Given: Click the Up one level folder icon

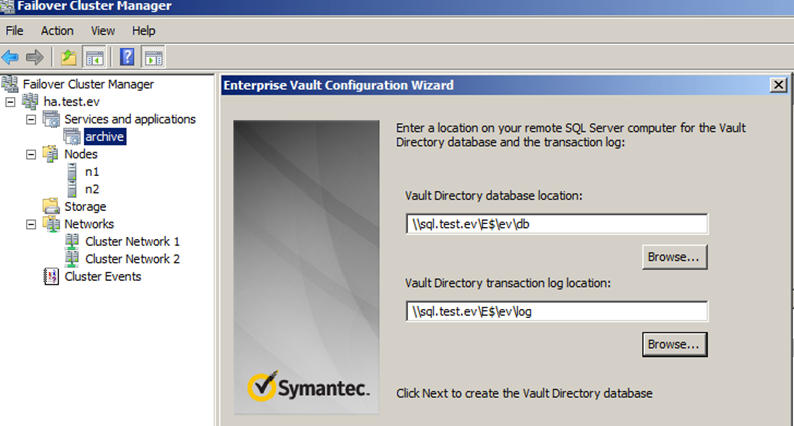Looking at the screenshot, I should (x=68, y=57).
